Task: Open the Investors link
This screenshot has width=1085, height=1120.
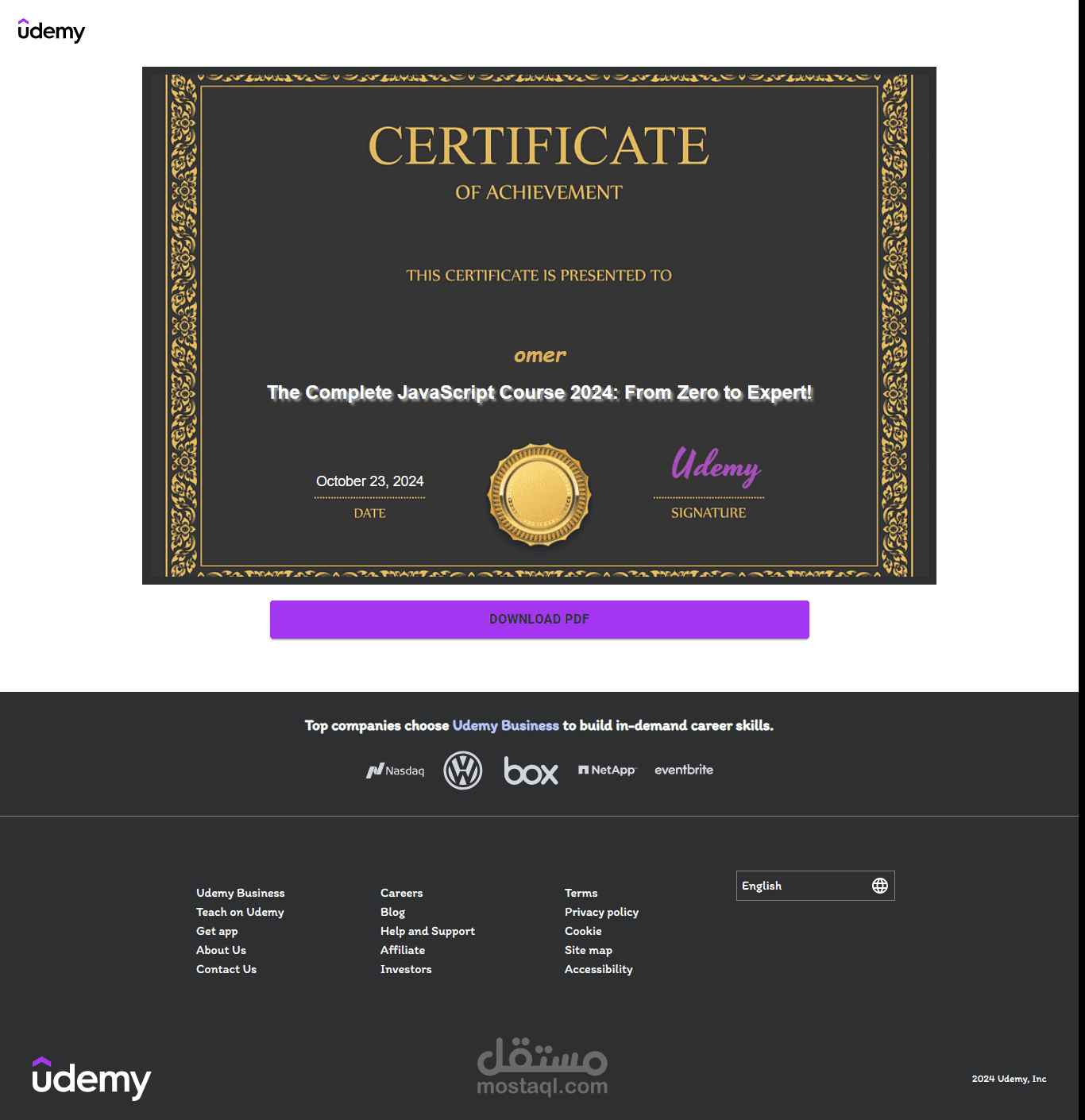Action: 406,969
